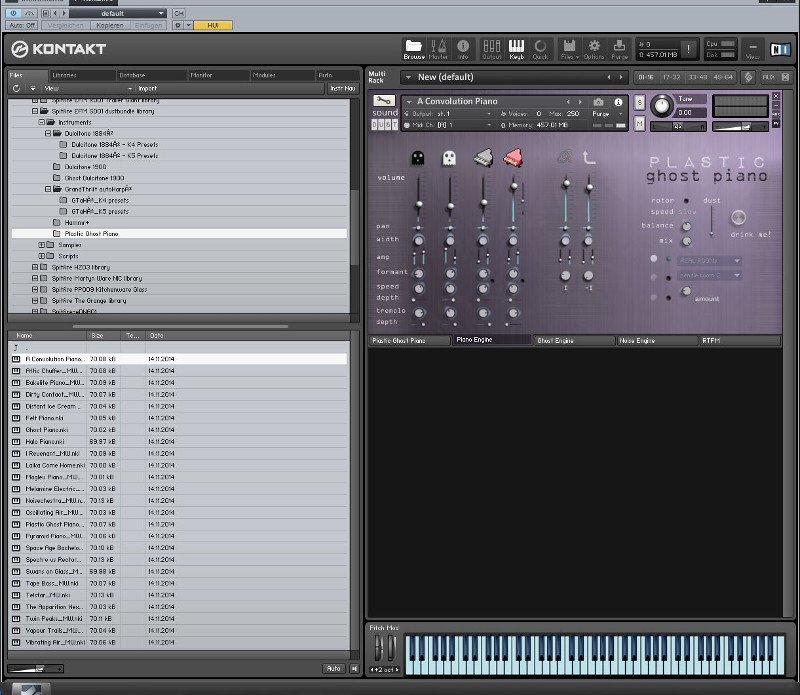Click the yellow HUI button
Viewport: 800px width, 695px height.
click(213, 25)
